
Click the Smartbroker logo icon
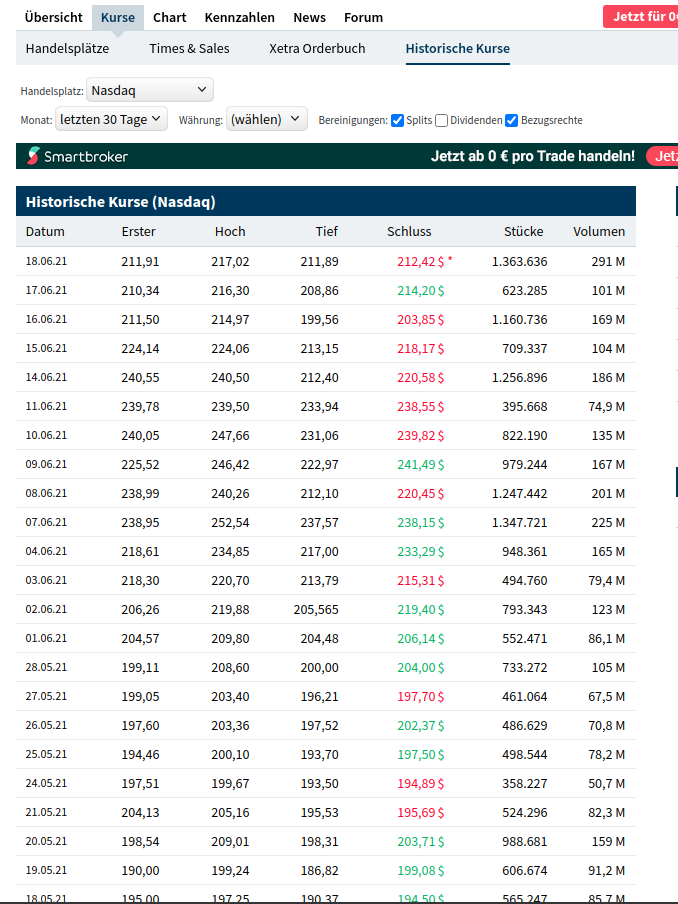tap(34, 156)
